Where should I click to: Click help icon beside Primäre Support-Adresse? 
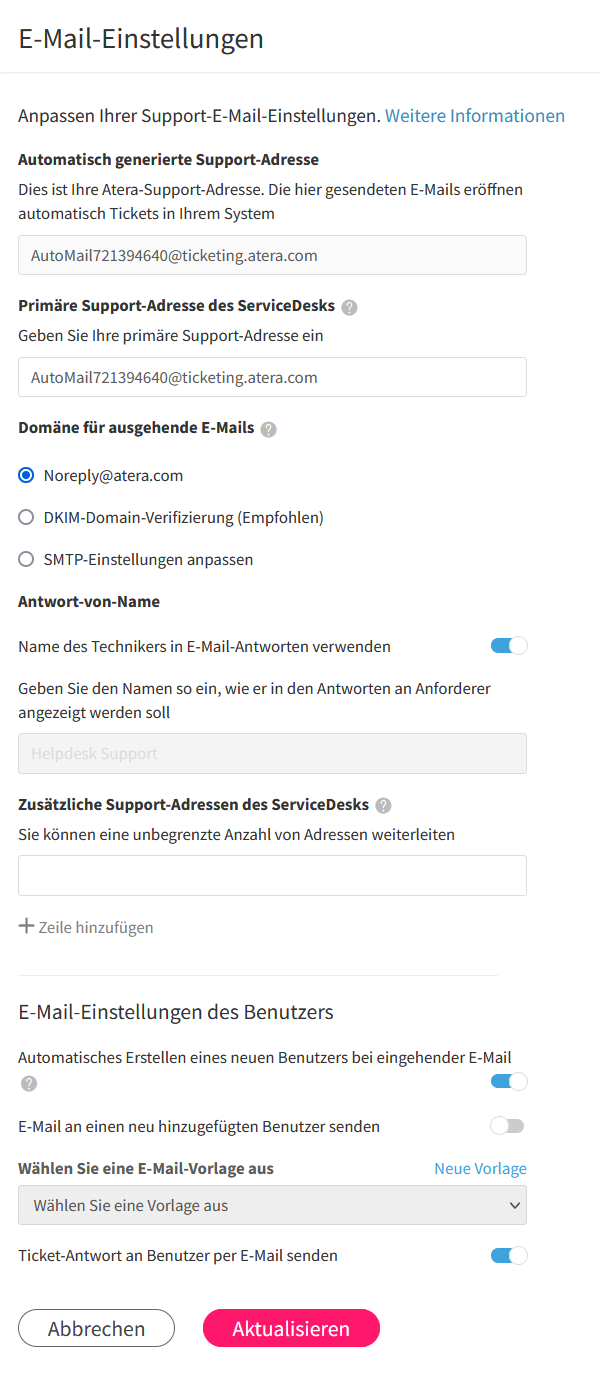click(349, 307)
